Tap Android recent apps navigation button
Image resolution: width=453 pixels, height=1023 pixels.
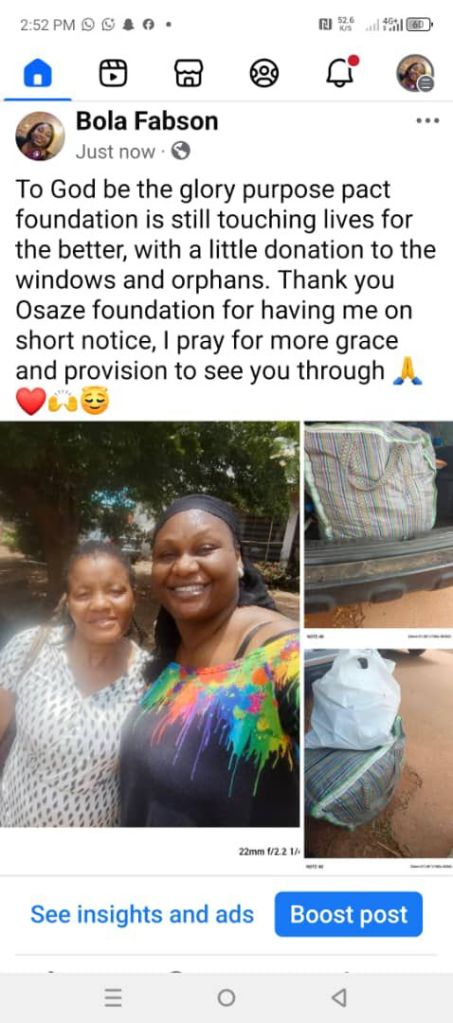point(113,998)
